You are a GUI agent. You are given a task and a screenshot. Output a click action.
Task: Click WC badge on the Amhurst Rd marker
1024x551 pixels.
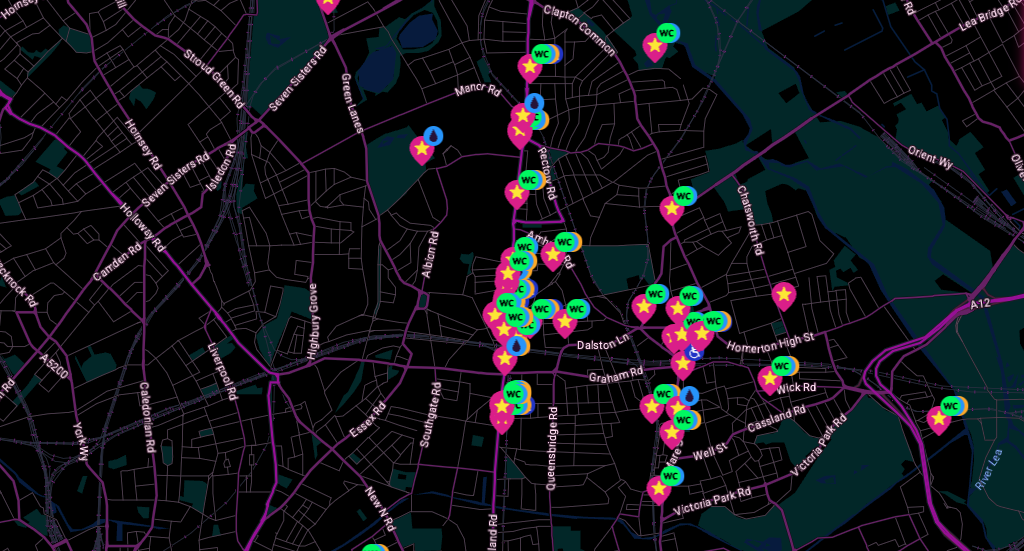565,242
